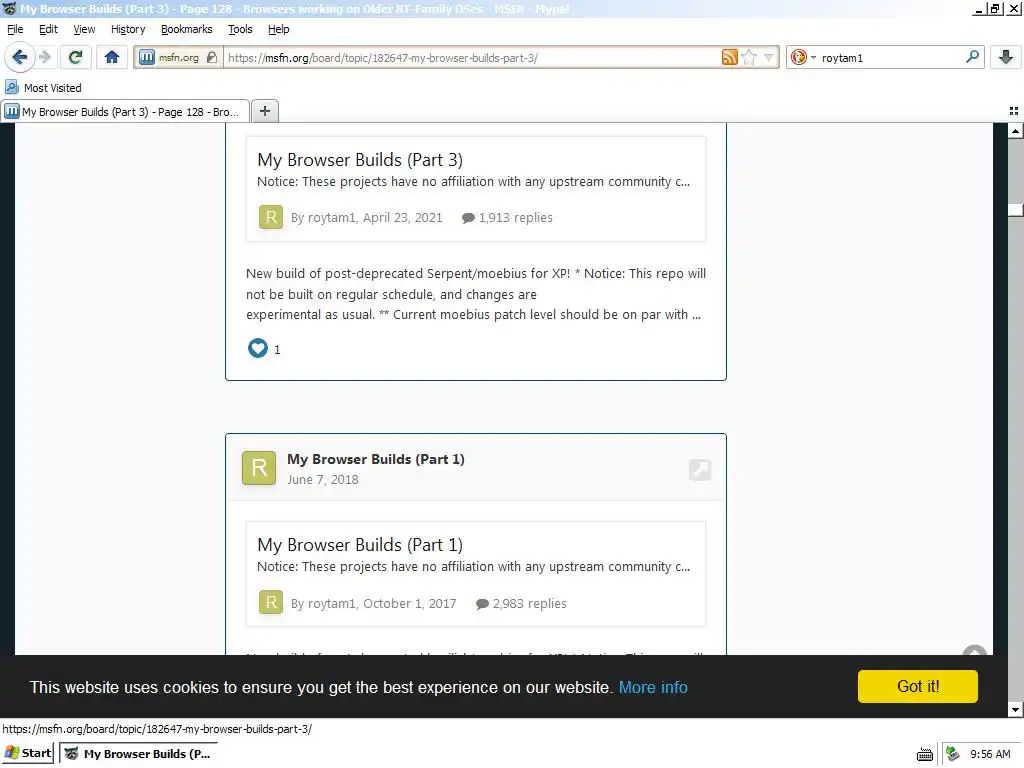Open the Home page icon
The image size is (1024, 768).
(x=112, y=57)
